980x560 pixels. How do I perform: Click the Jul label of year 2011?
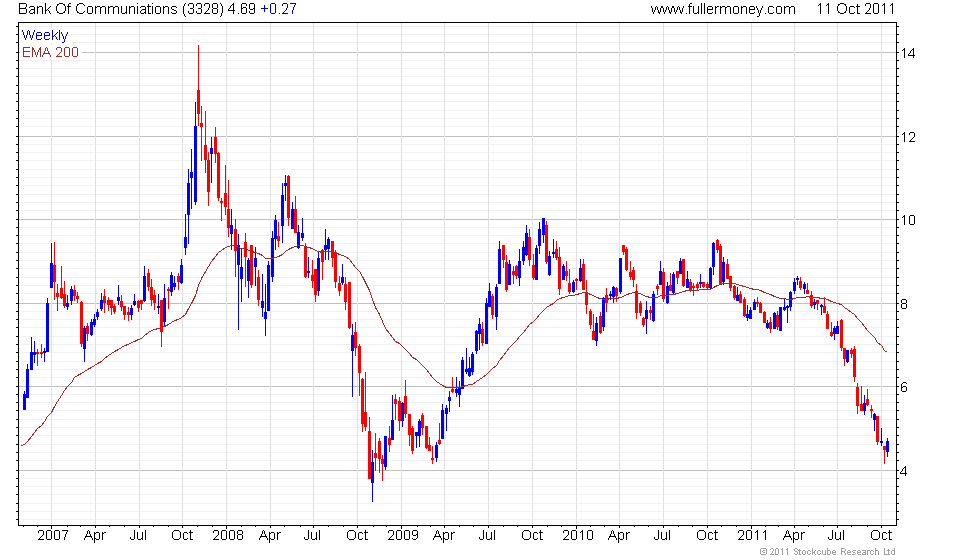(836, 536)
